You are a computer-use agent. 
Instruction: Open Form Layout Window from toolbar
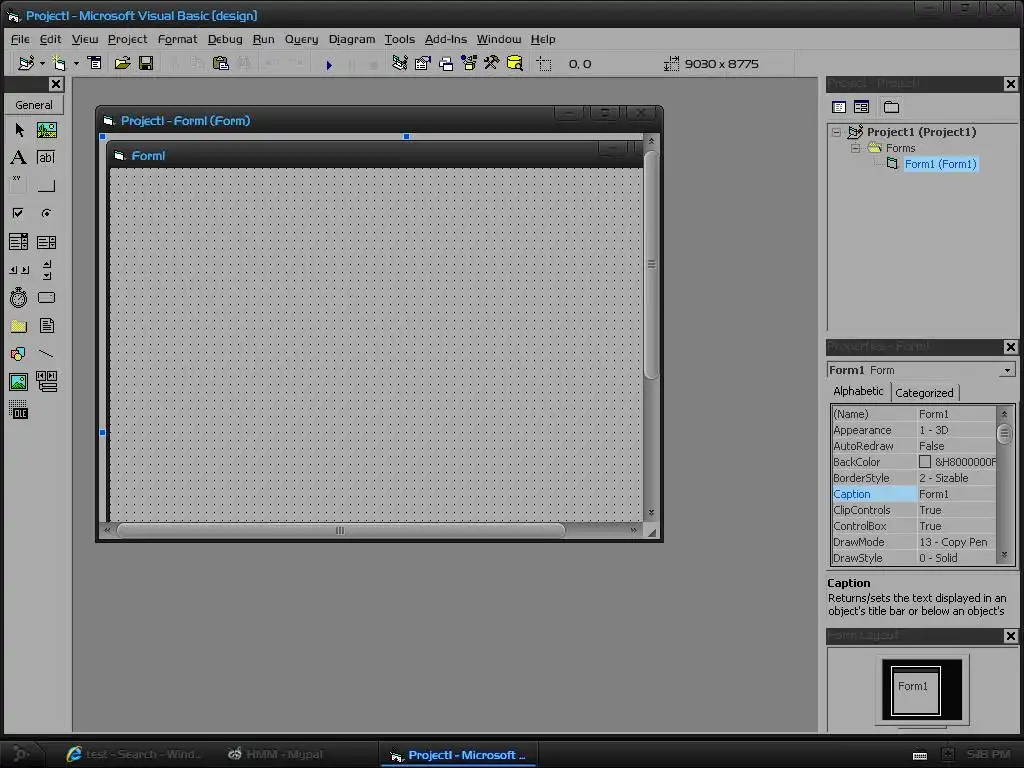pos(446,63)
